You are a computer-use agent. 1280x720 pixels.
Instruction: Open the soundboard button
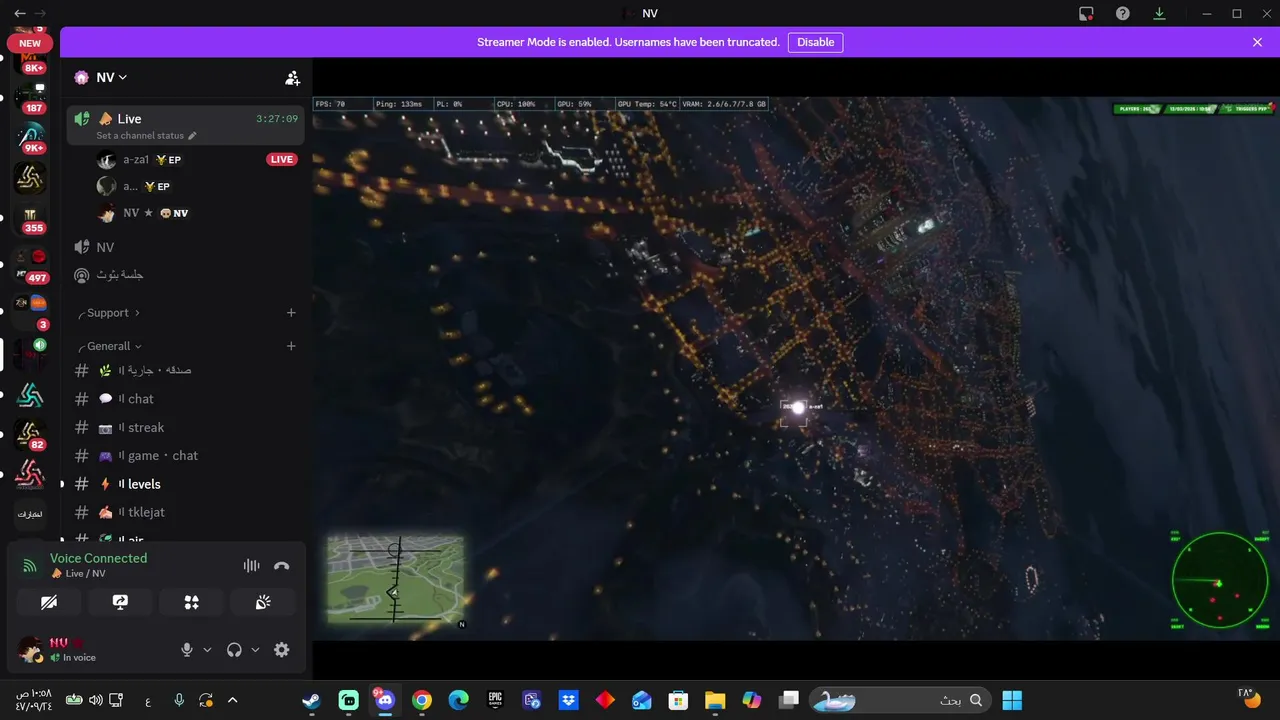[x=263, y=602]
